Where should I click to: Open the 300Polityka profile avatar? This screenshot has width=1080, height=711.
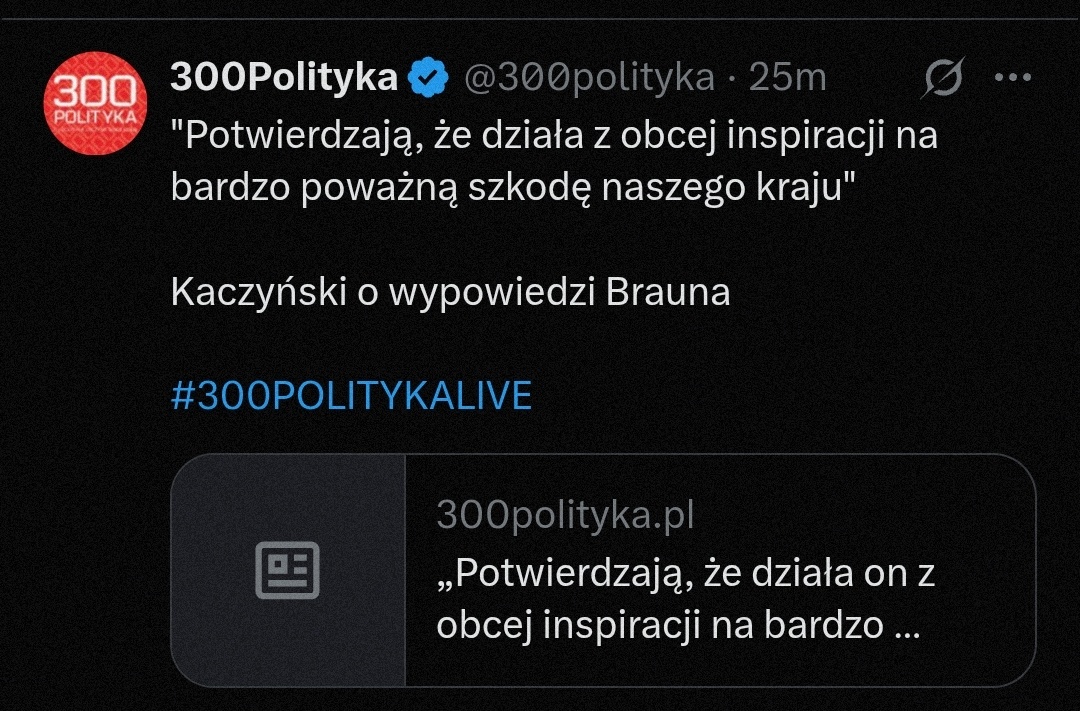pos(95,104)
